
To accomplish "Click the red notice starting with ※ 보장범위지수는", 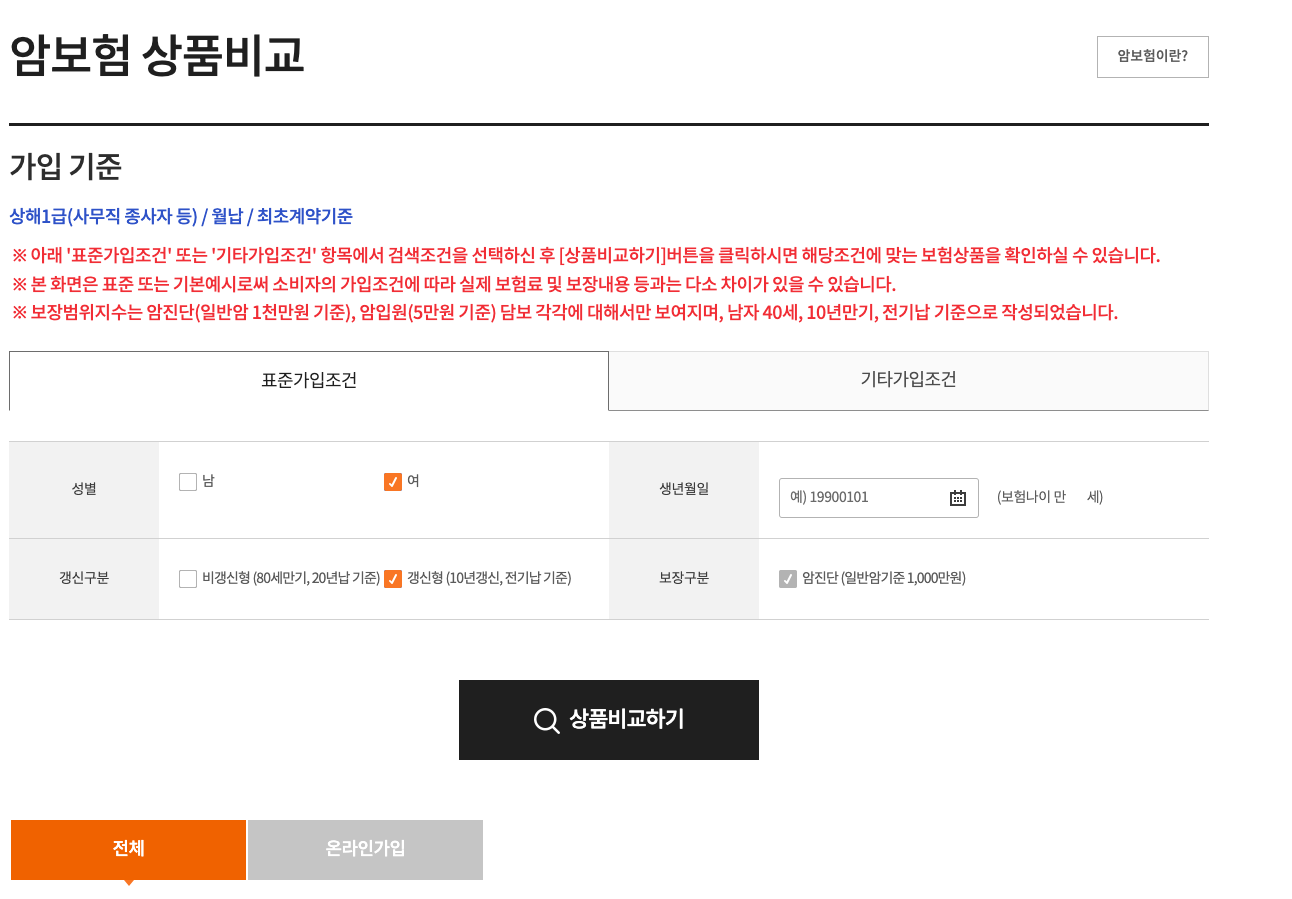I will click(565, 312).
